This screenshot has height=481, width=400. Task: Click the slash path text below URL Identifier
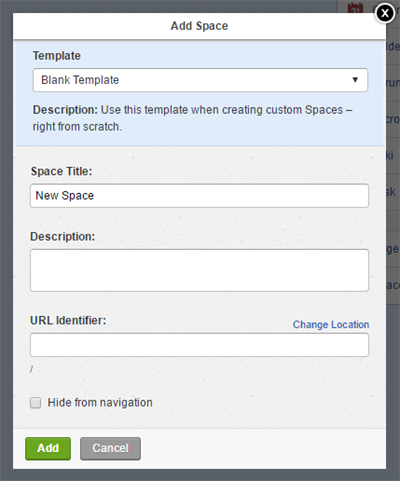pyautogui.click(x=32, y=369)
